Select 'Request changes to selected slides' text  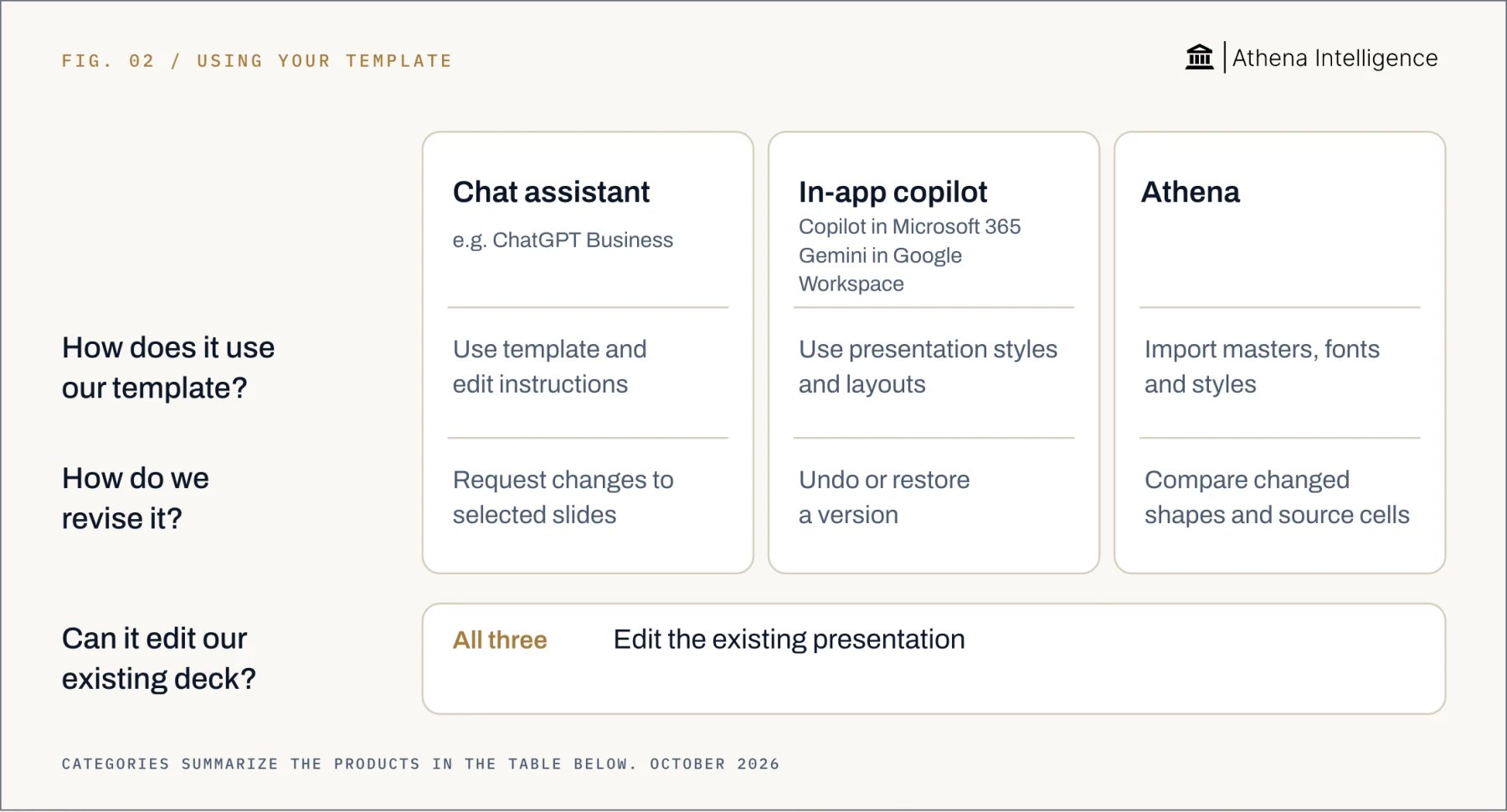pos(563,497)
